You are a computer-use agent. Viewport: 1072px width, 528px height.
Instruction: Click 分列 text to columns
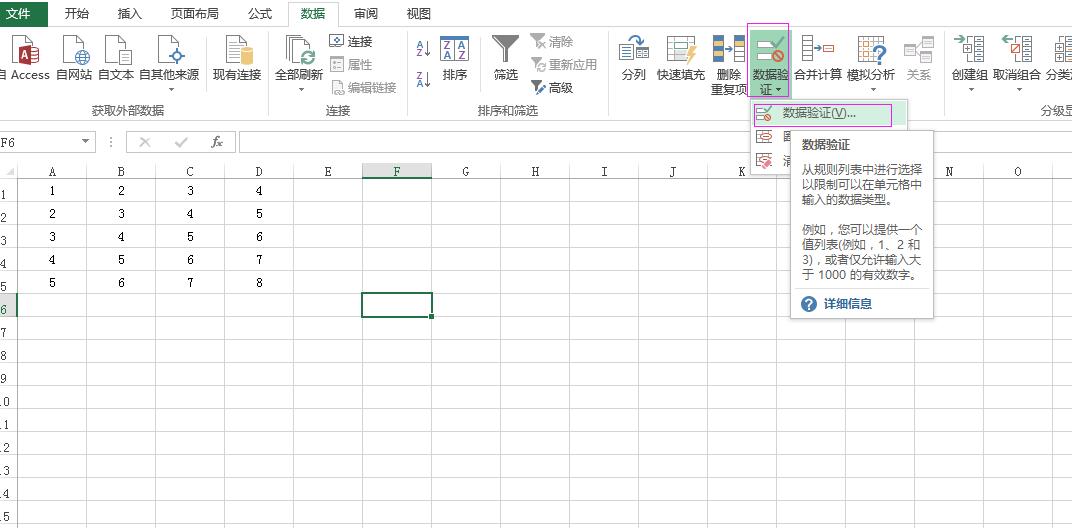tap(634, 58)
